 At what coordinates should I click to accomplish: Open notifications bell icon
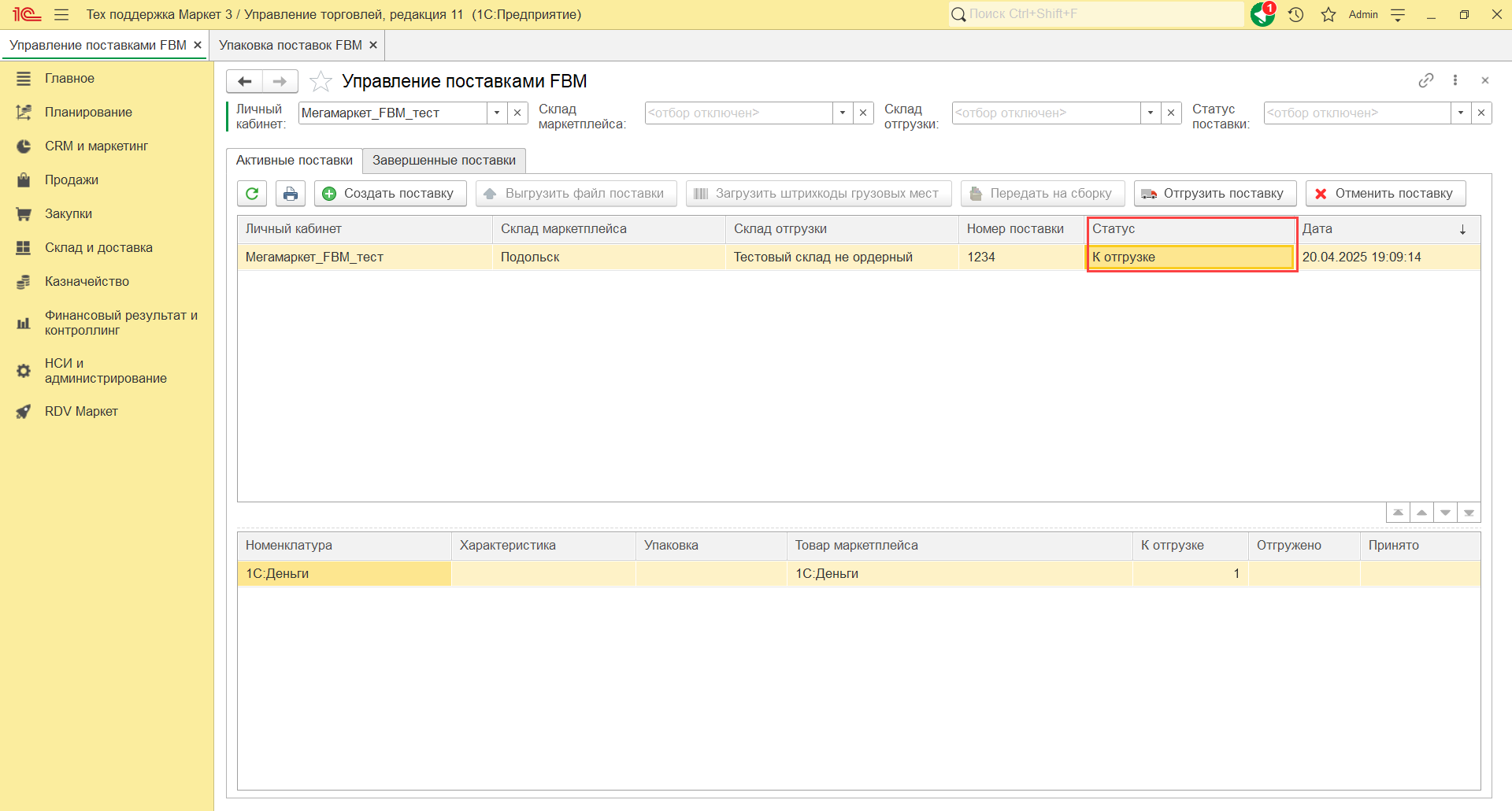pos(1262,14)
